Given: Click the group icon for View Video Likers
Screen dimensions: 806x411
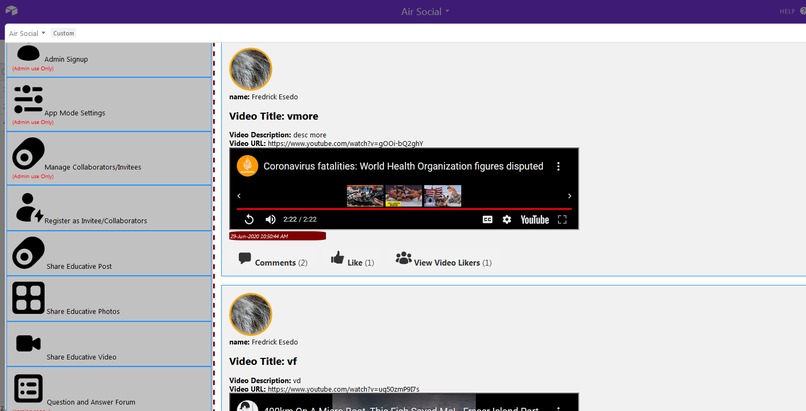Looking at the screenshot, I should 404,257.
